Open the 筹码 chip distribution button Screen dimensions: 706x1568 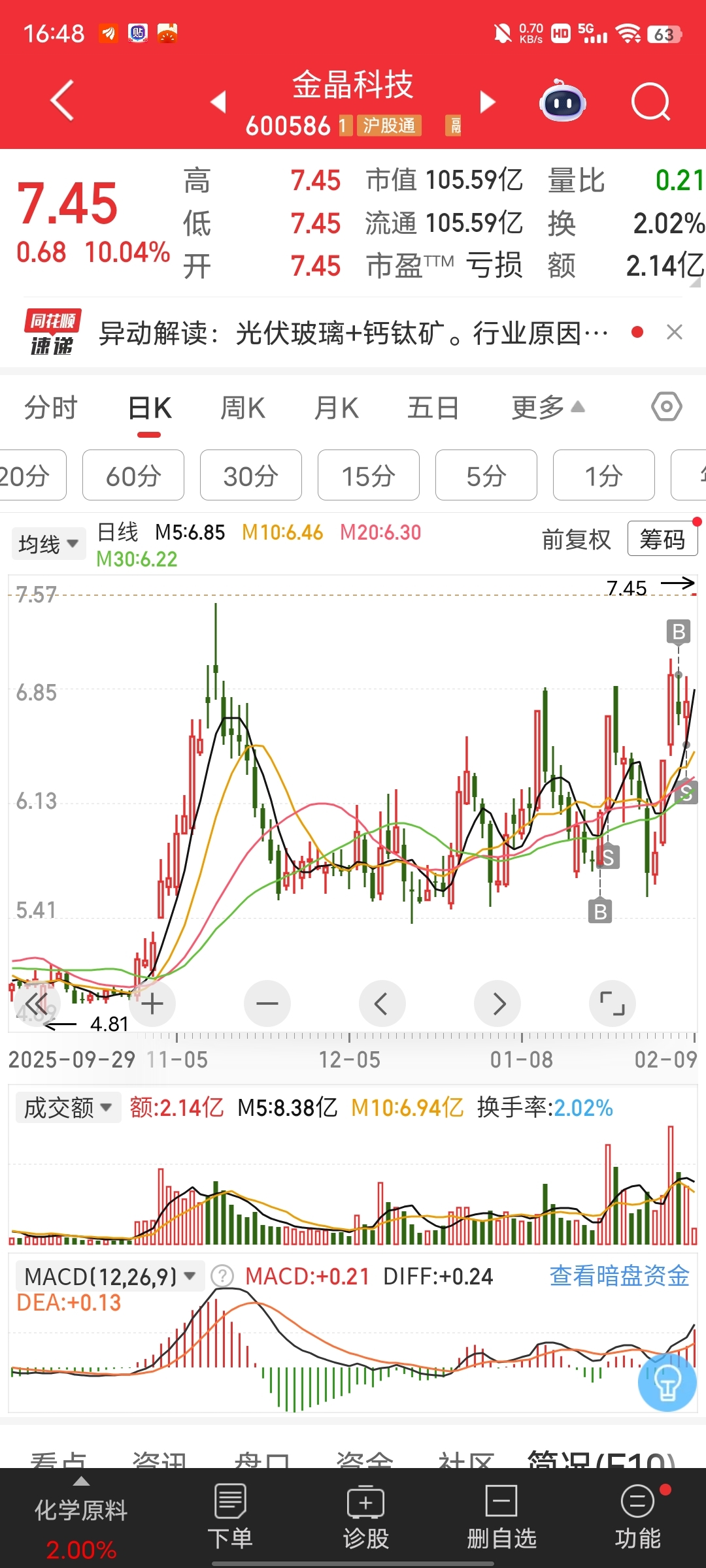pyautogui.click(x=663, y=539)
